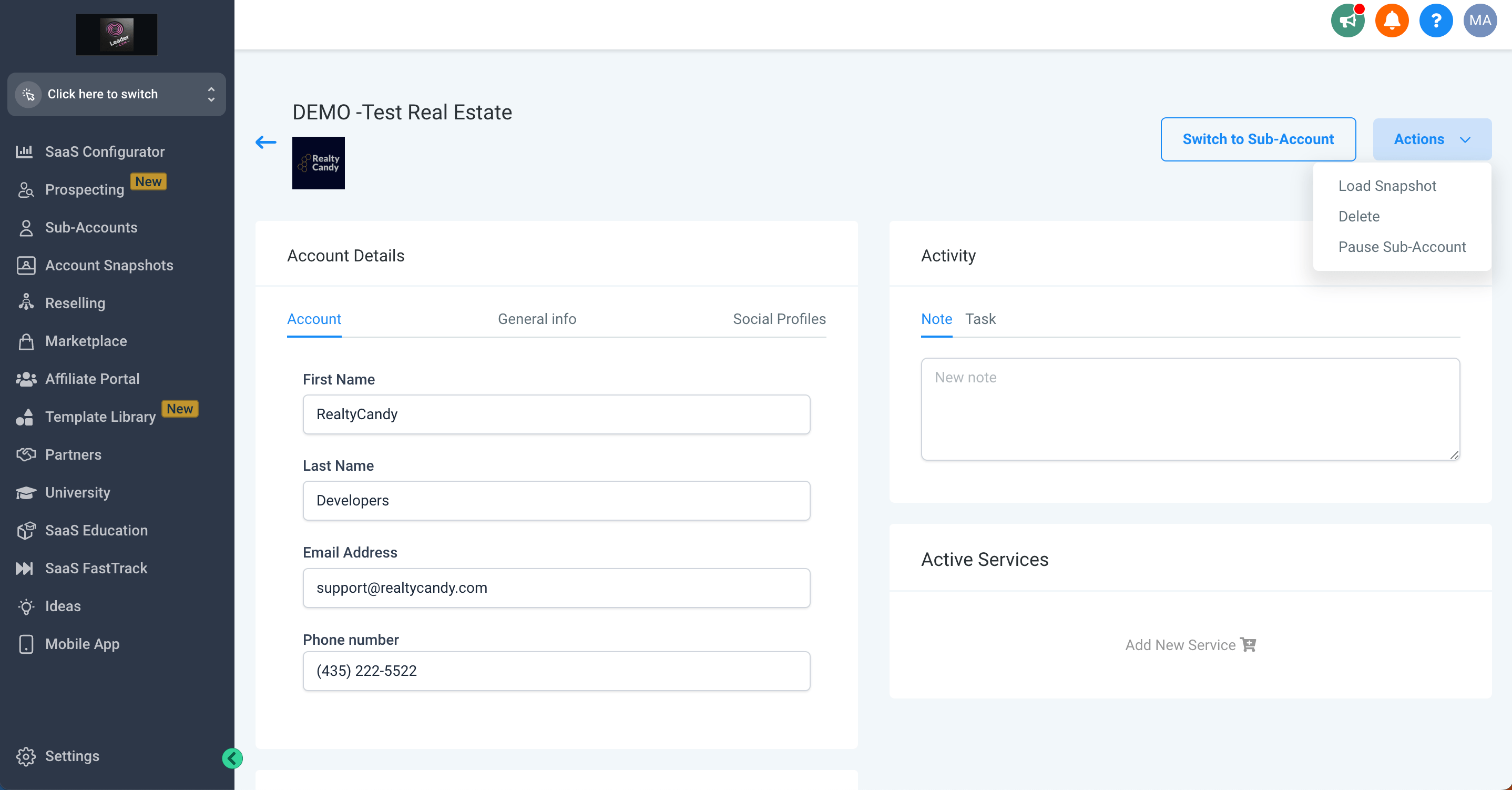
Task: Open Settings via the gear icon
Action: (x=26, y=756)
